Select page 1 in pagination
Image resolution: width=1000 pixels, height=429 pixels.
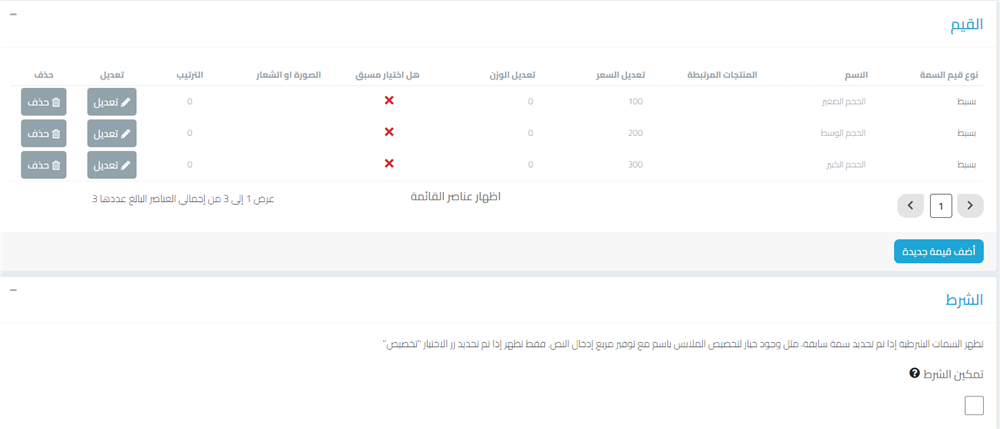[940, 206]
